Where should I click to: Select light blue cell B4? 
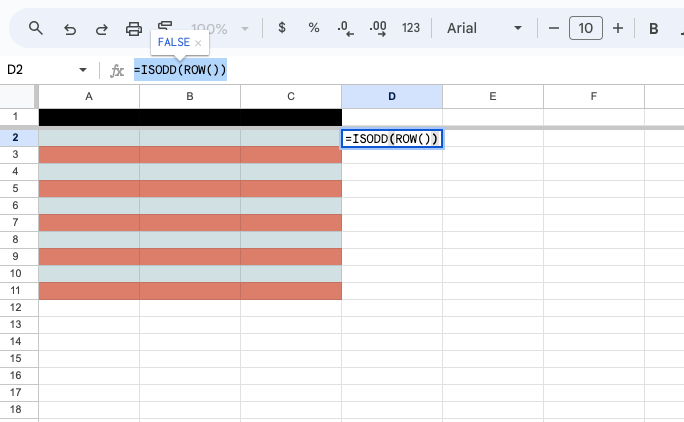tap(190, 172)
